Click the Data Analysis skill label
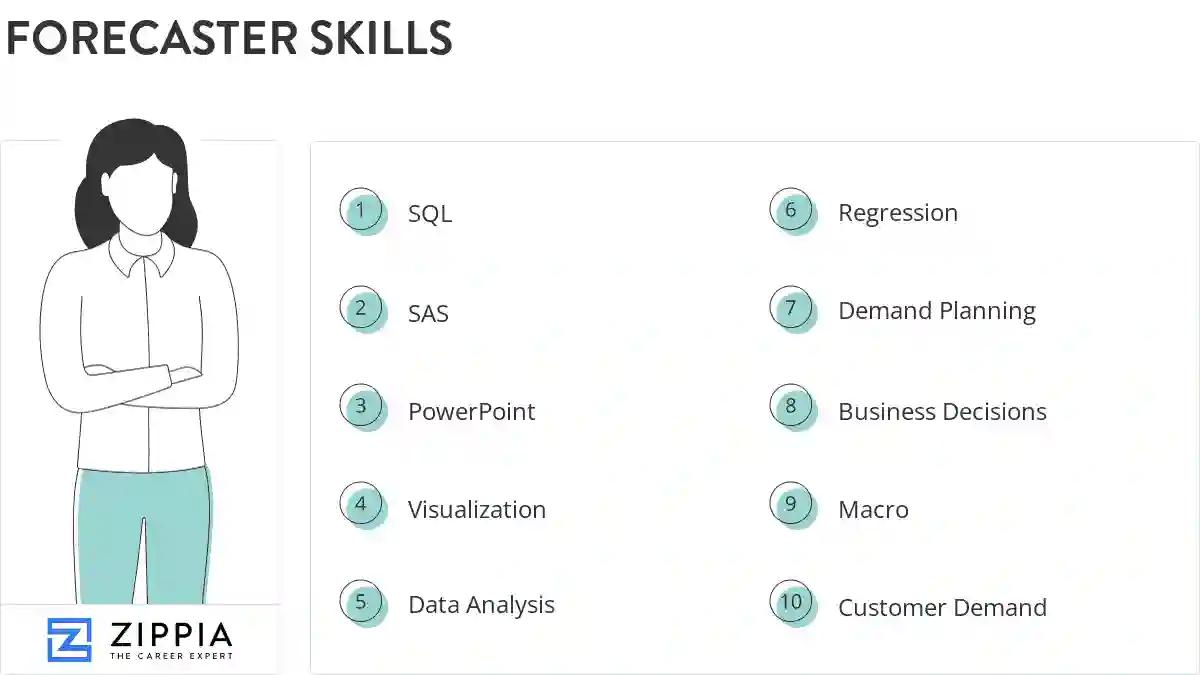 click(x=481, y=605)
